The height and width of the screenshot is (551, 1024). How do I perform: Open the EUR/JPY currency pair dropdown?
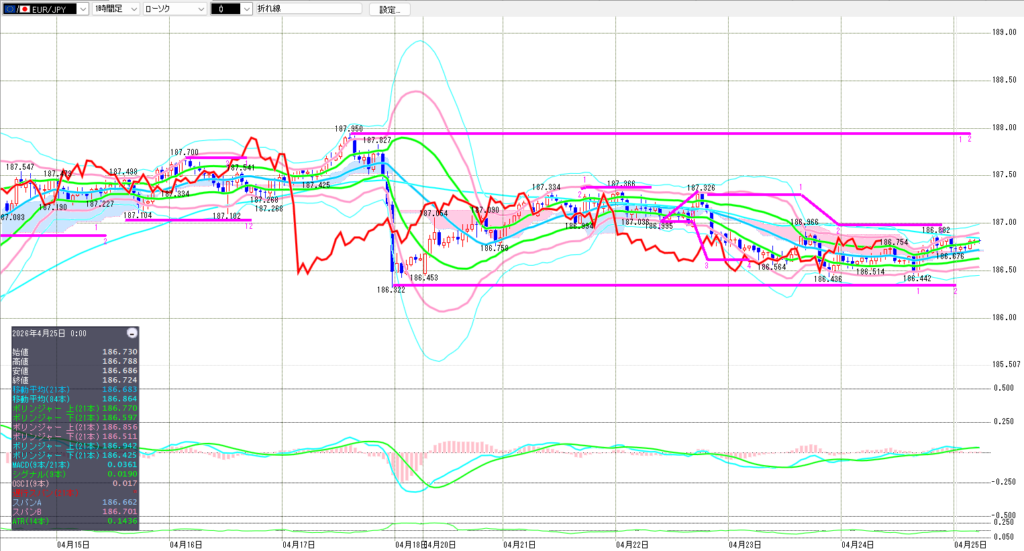tap(82, 9)
